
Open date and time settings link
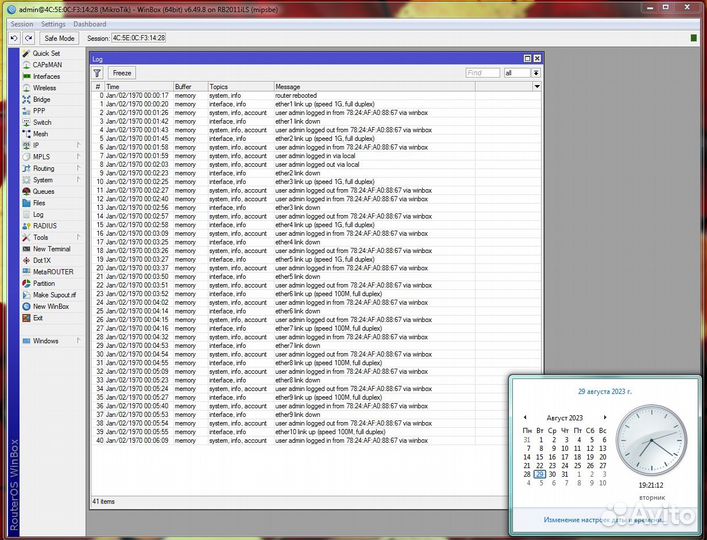603,520
